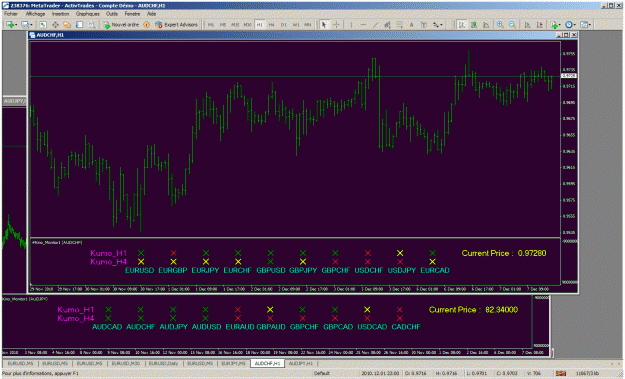
Task: Select the Text Label tool
Action: point(424,25)
